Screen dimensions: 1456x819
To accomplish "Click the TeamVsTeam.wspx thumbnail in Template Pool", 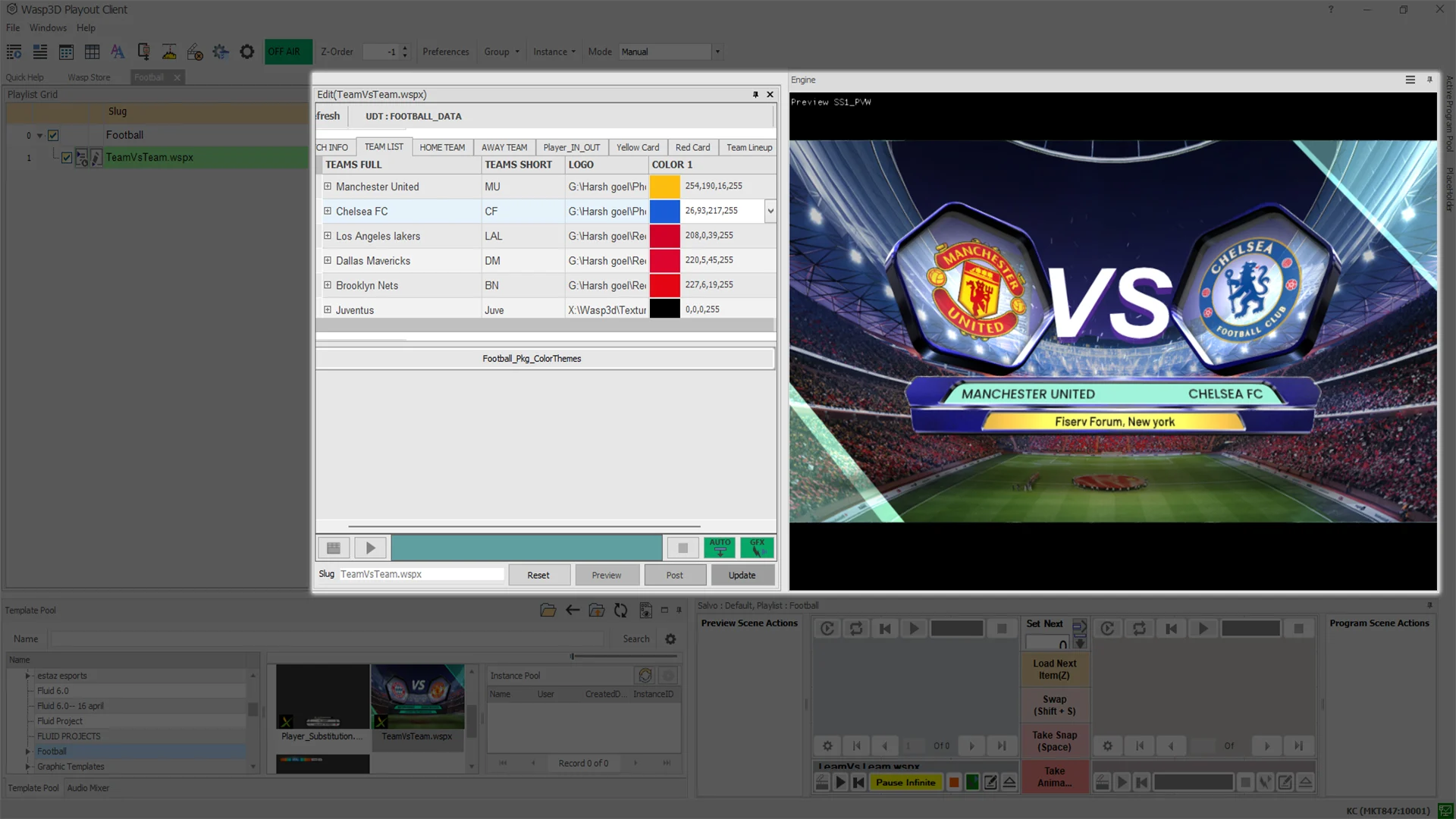I will pyautogui.click(x=417, y=695).
